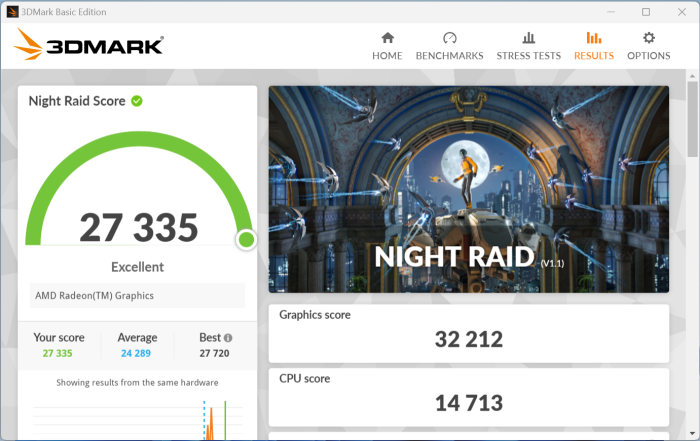Click the vertical scrollbar thumb

pos(692,119)
